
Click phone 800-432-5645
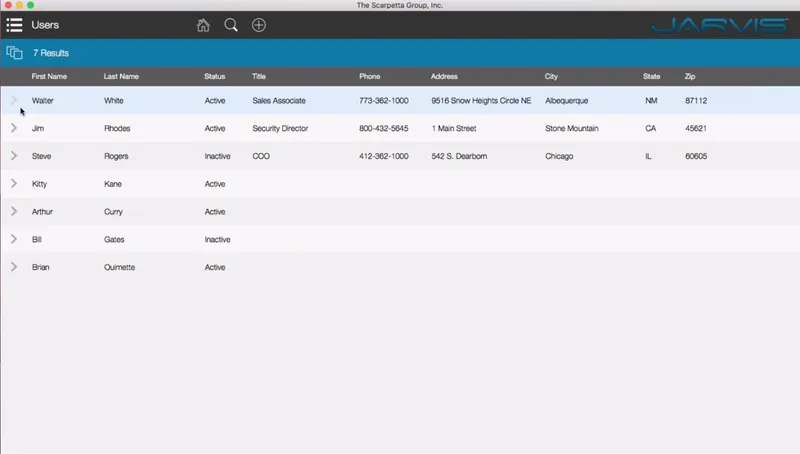tap(384, 128)
